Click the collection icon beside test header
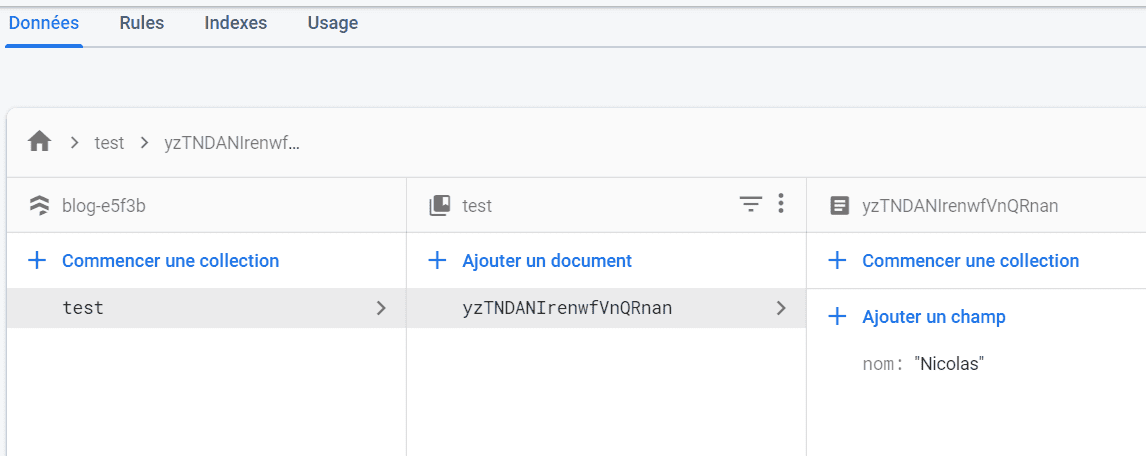The image size is (1146, 456). tap(440, 206)
